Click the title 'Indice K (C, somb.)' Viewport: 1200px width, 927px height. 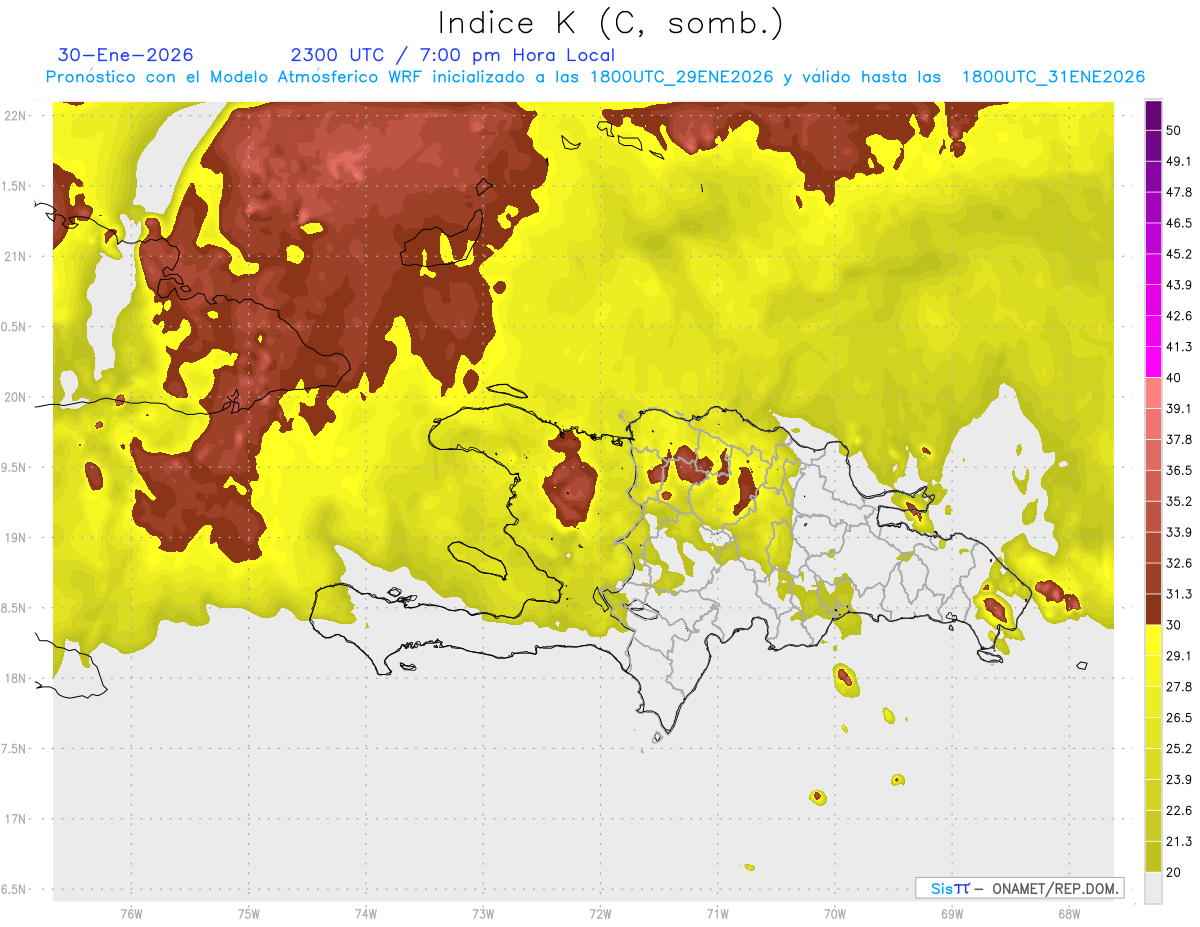(611, 24)
